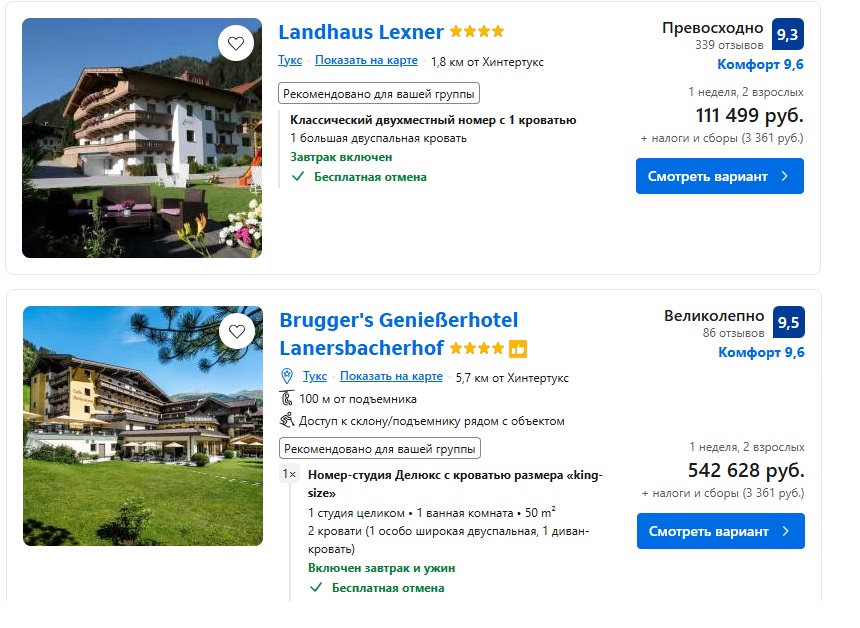This screenshot has height=628, width=860.
Task: Click the ski lift icon near '100 м от подъемника'
Action: (x=287, y=399)
